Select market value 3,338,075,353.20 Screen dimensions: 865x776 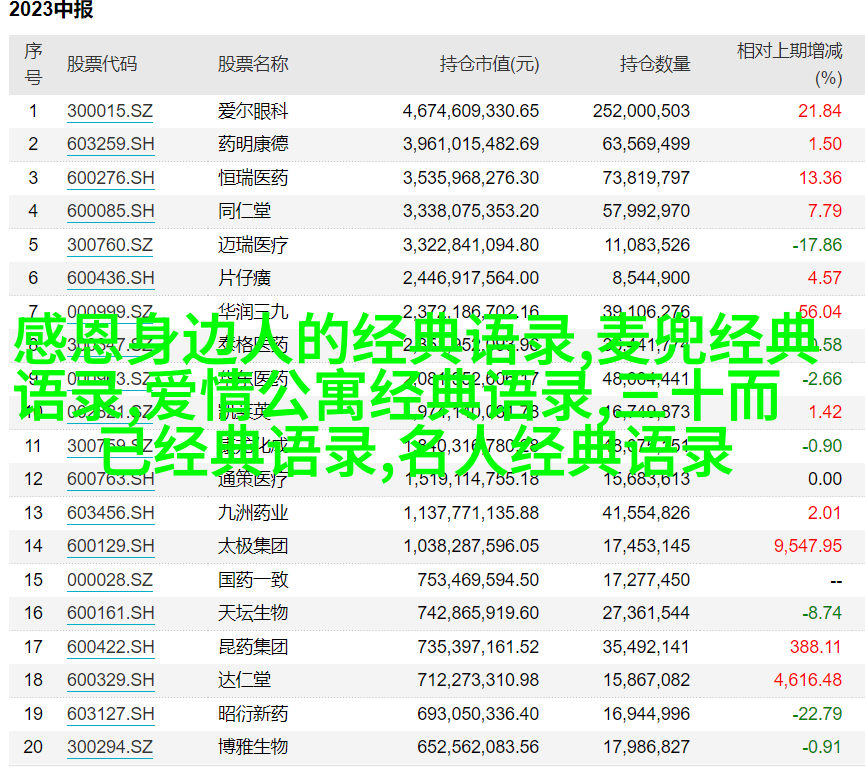(x=471, y=211)
